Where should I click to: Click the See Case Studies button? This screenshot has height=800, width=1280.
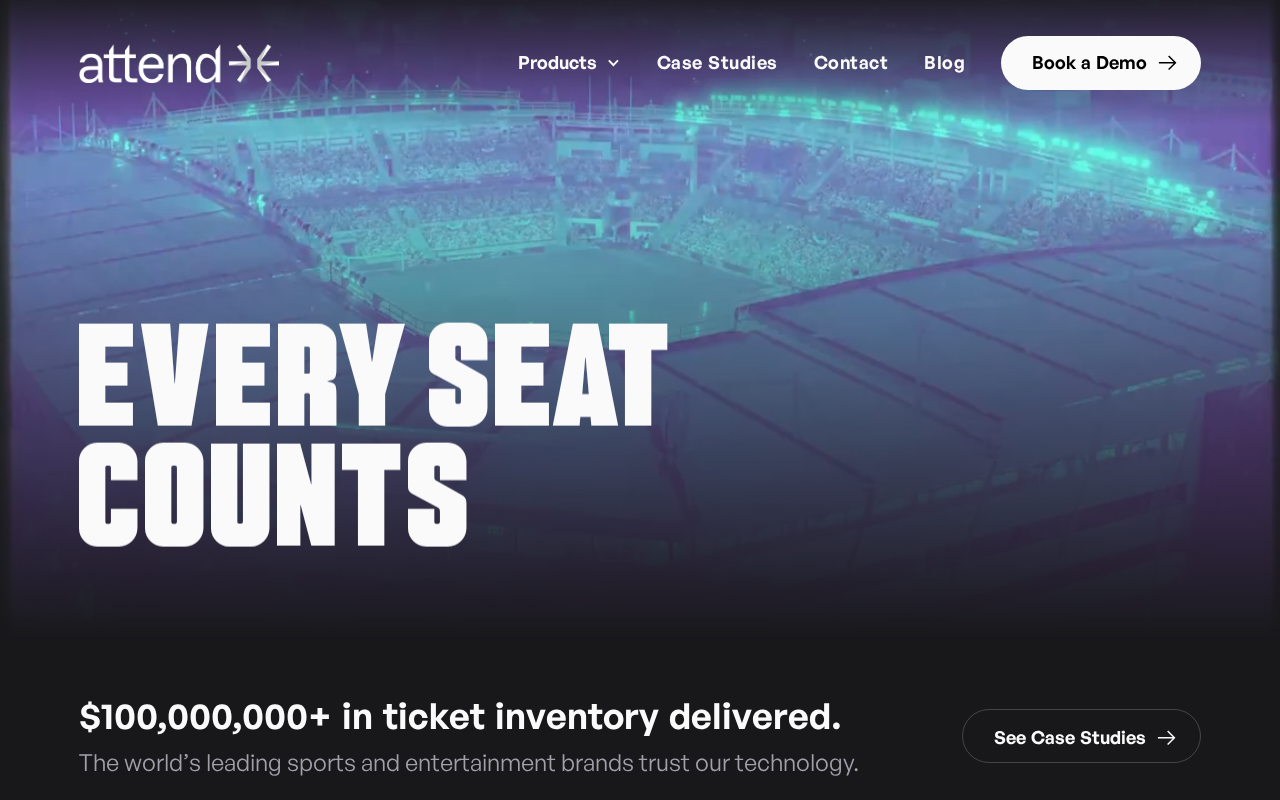1069,738
